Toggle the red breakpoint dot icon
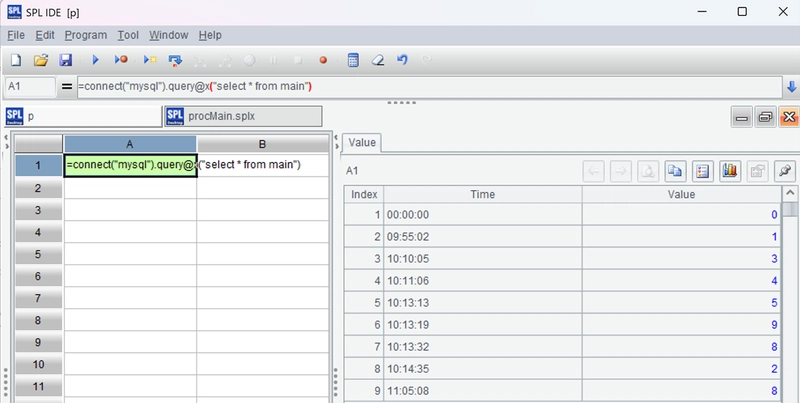The image size is (800, 403). tap(323, 60)
